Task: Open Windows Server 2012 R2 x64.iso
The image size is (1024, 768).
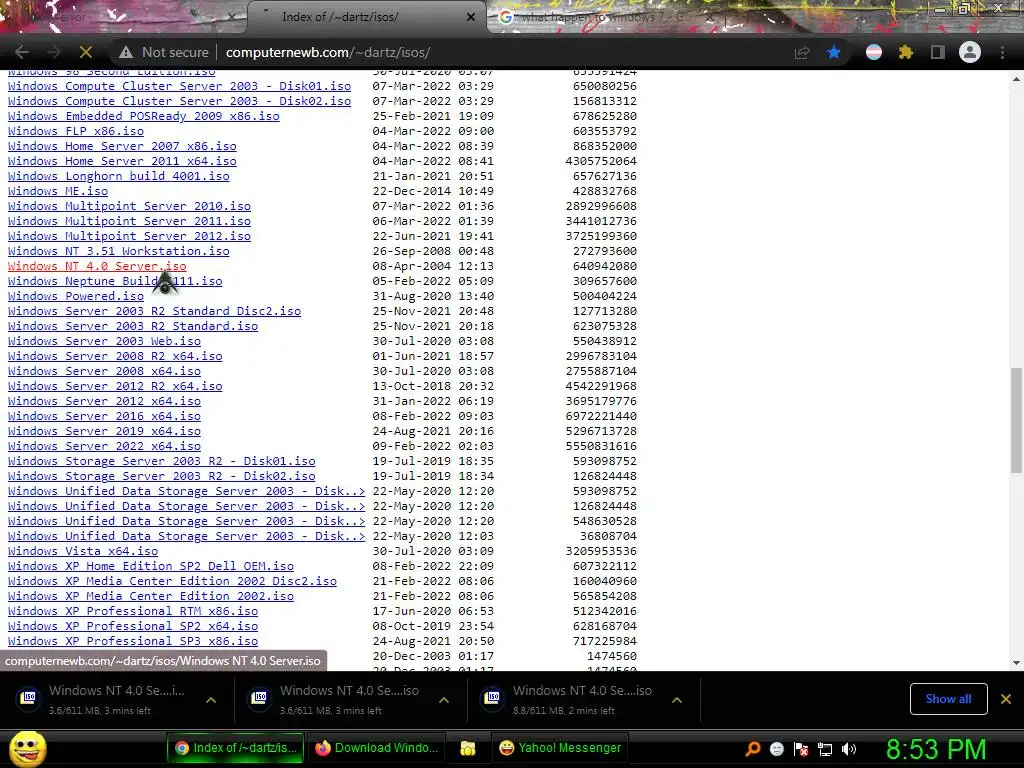Action: (115, 387)
